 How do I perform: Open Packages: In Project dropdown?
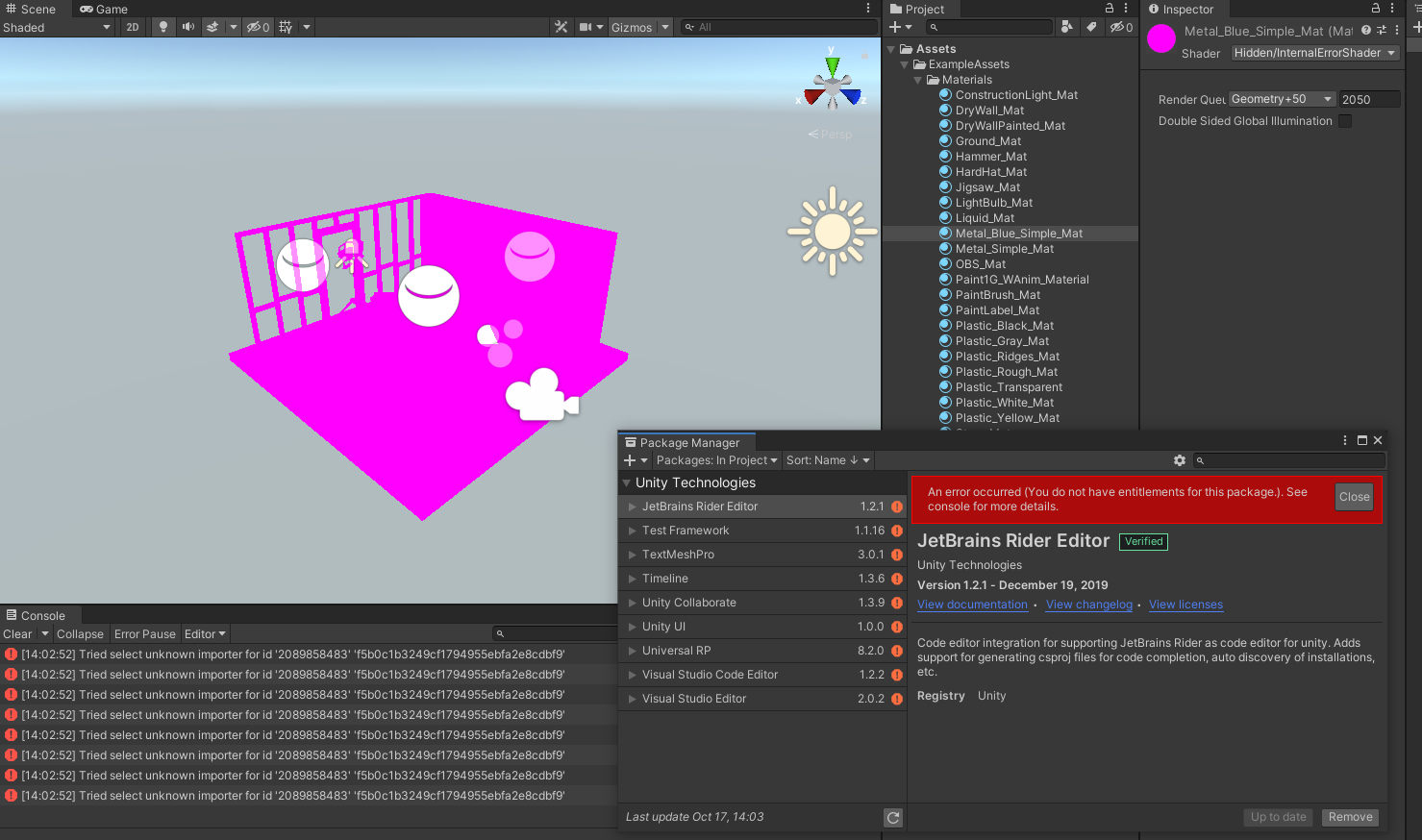click(717, 460)
